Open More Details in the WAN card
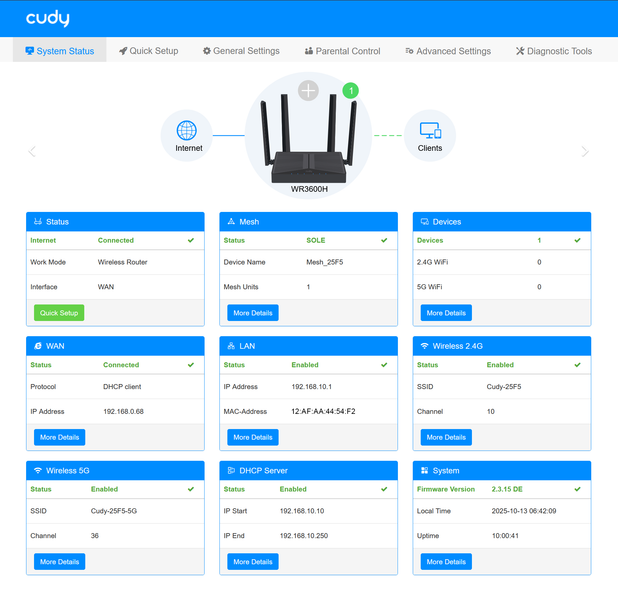Screen dimensions: 618x600 tap(60, 437)
